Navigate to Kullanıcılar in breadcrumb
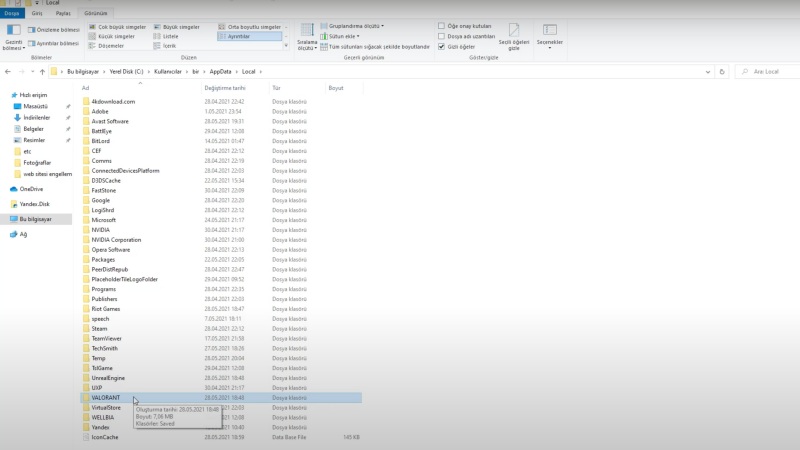 click(x=168, y=71)
